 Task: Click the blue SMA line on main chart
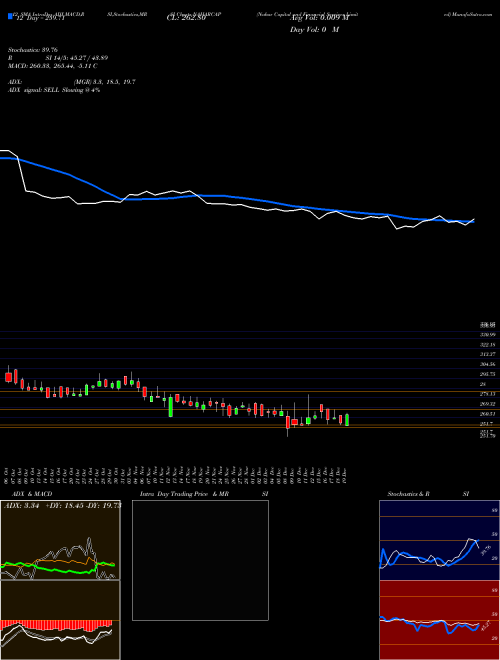236,197
